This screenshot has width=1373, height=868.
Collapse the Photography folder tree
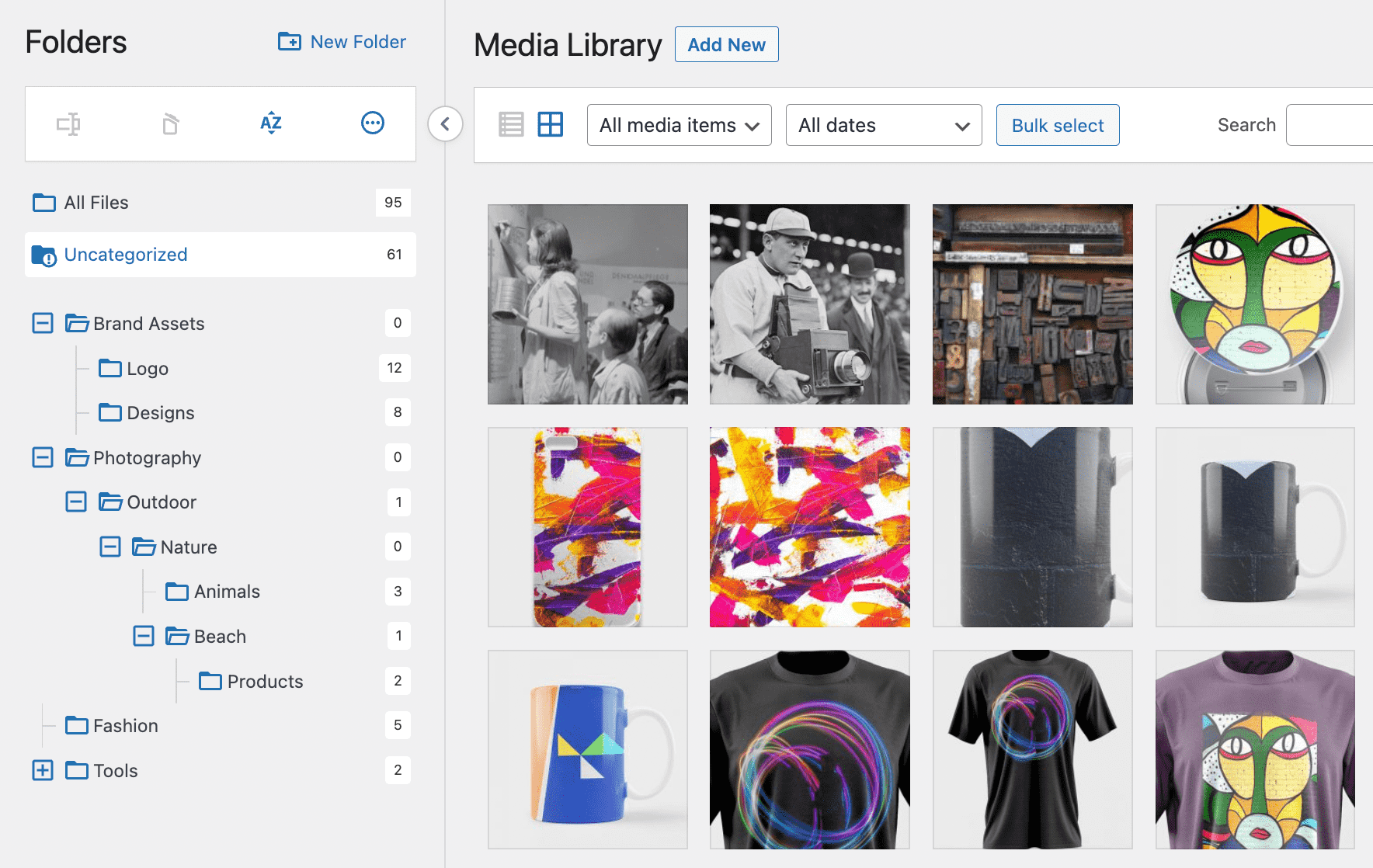coord(43,457)
